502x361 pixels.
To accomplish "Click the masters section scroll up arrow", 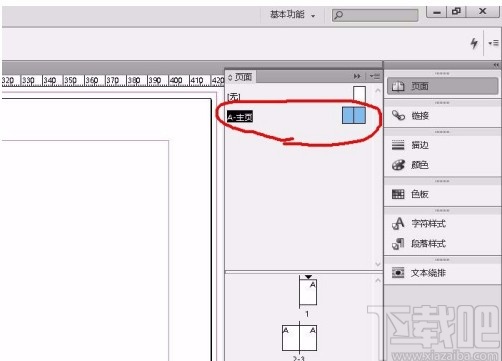I will (378, 90).
